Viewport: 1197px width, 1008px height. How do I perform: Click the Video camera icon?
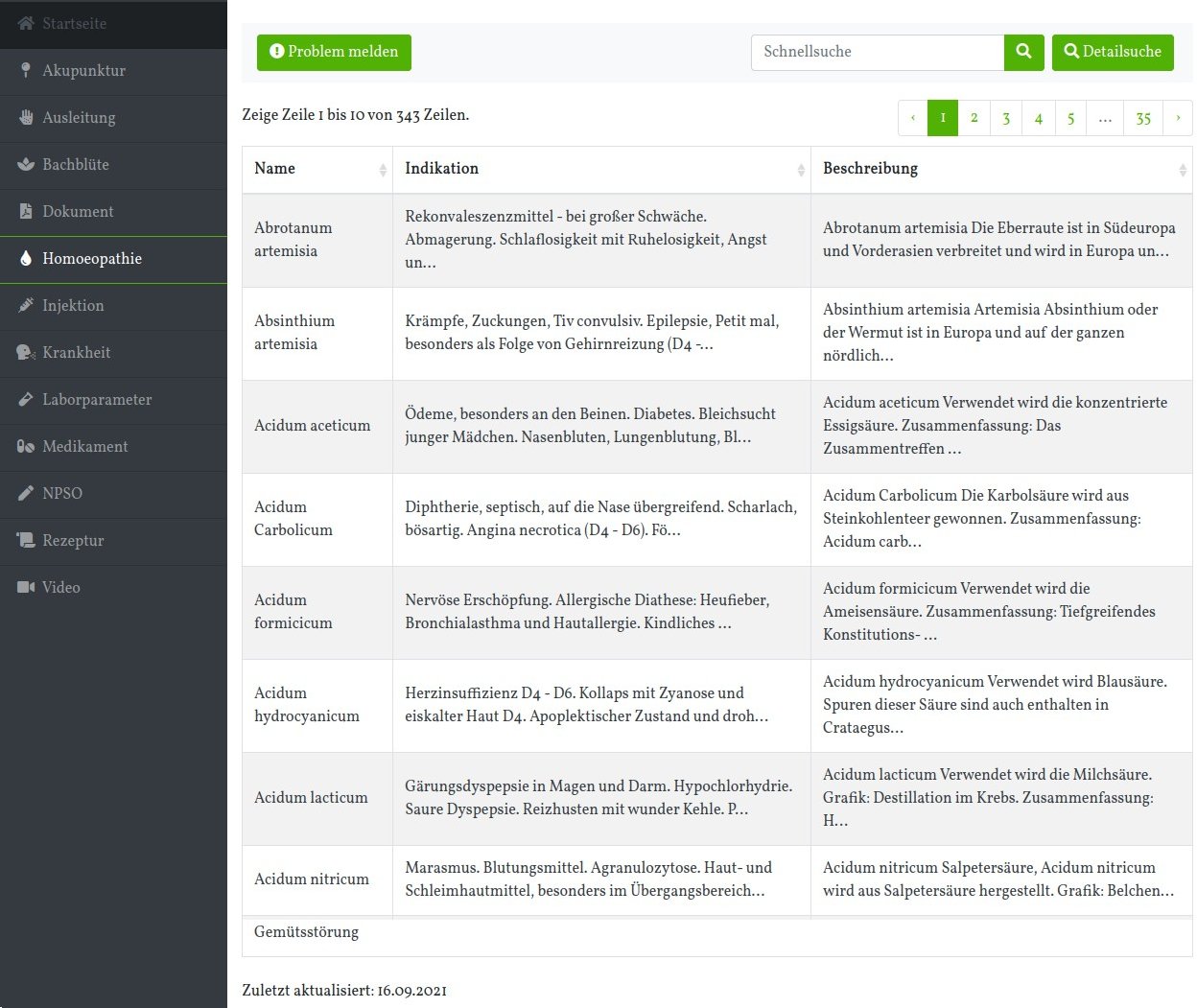26,587
